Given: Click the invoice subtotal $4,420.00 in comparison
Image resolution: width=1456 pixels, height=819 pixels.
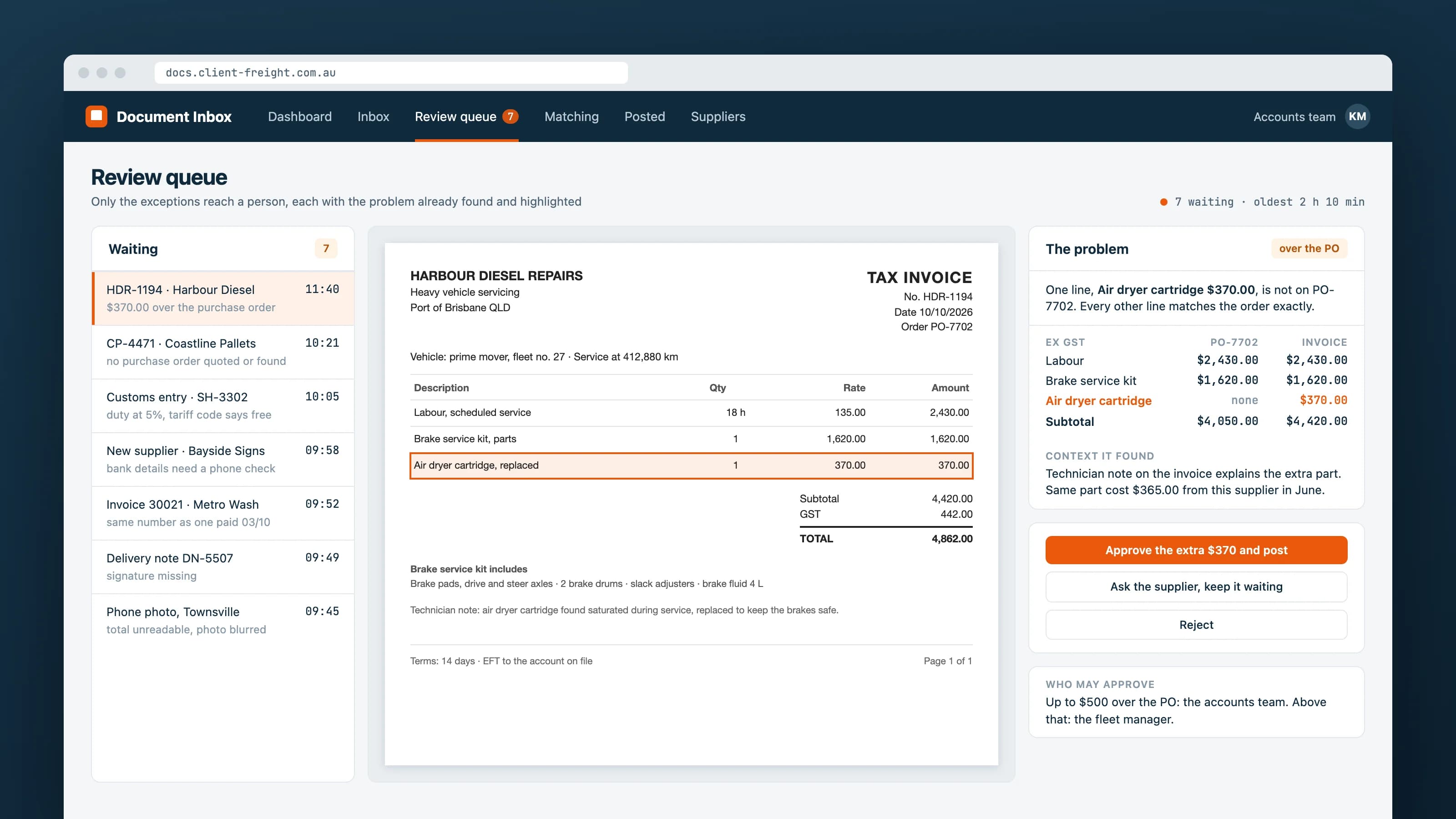Looking at the screenshot, I should 1316,421.
